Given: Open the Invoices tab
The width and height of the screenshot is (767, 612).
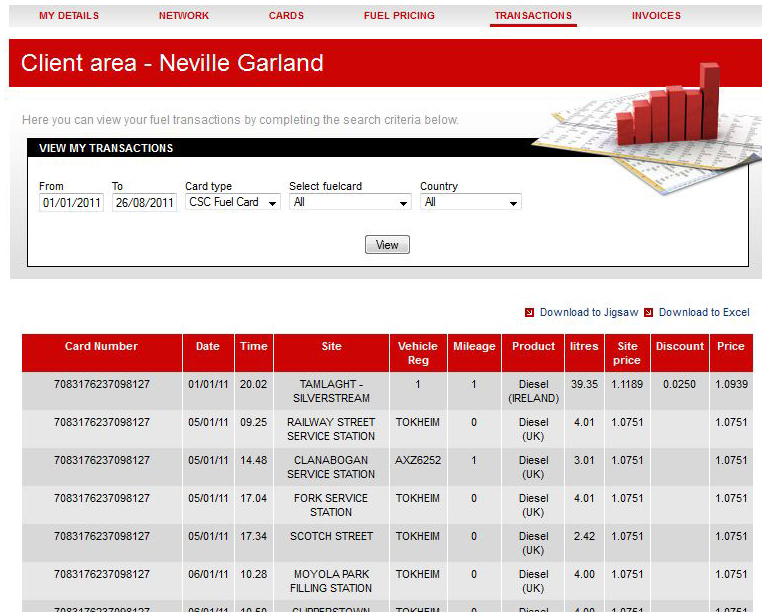Looking at the screenshot, I should (656, 16).
